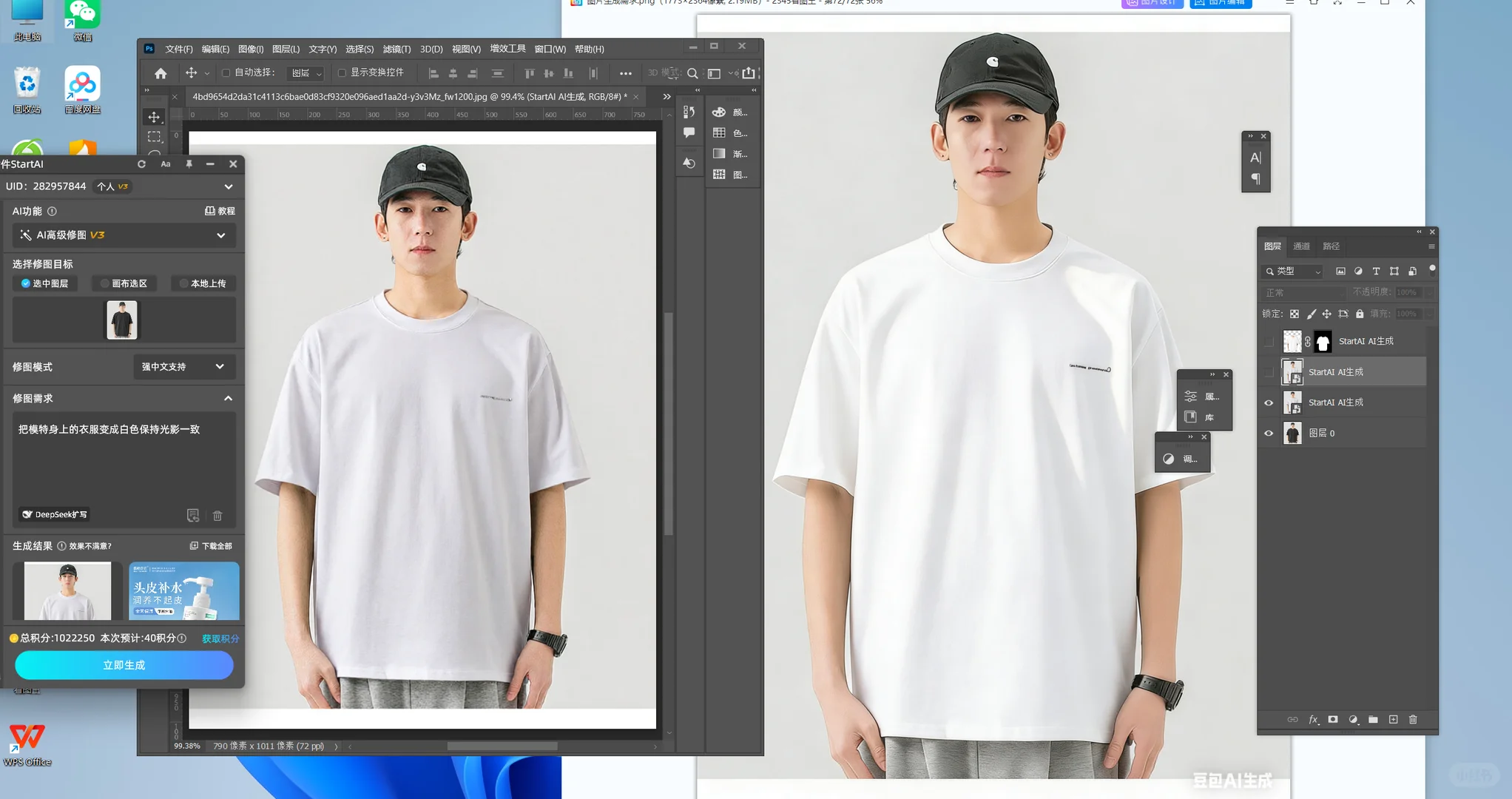Image resolution: width=1512 pixels, height=799 pixels.
Task: Click the generated white shirt result thumbnail
Action: tap(67, 590)
